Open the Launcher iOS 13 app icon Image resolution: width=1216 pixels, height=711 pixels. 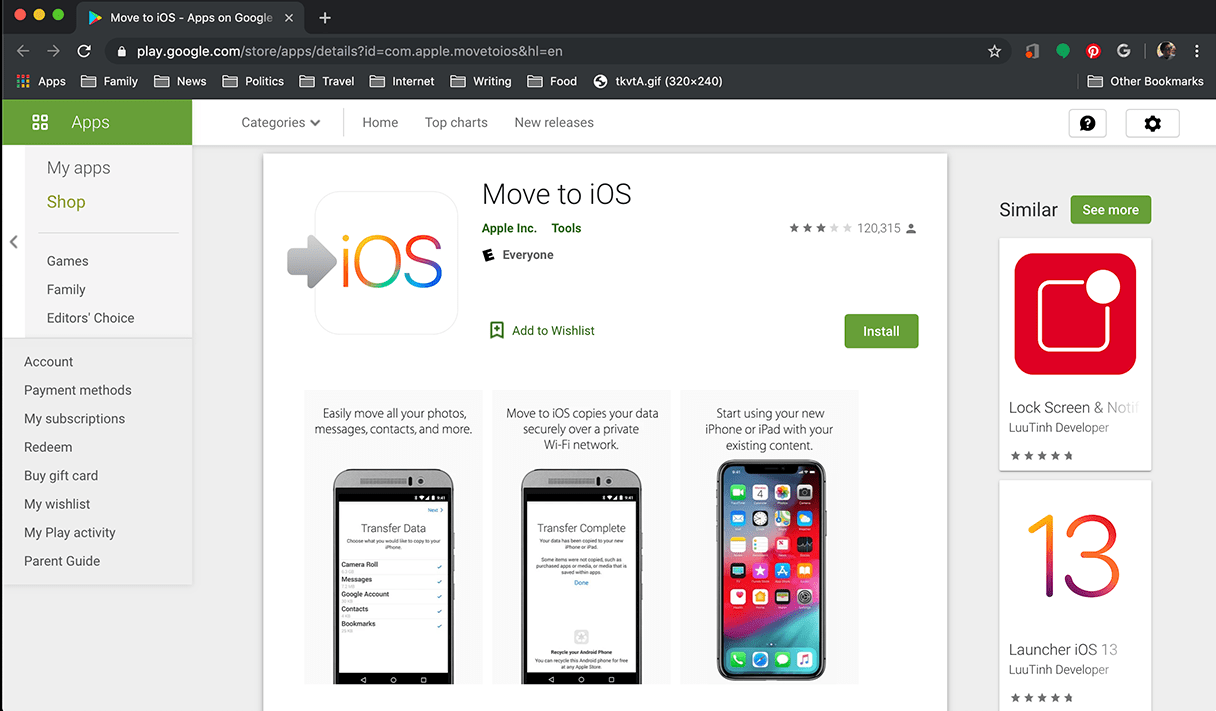tap(1075, 554)
